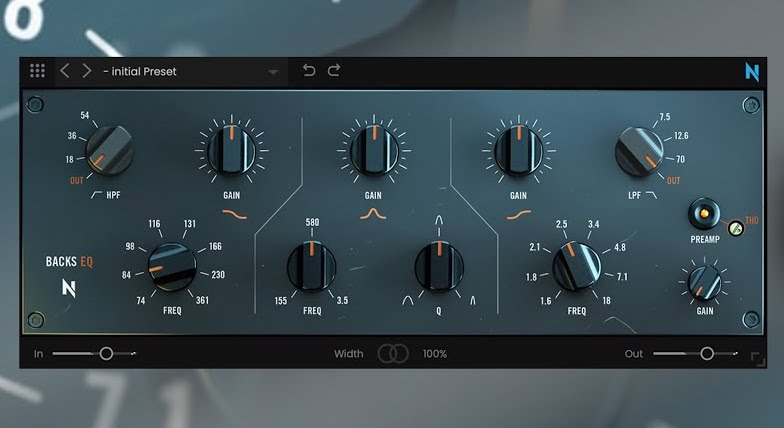Click the LPF frequency selector knob

coord(642,149)
